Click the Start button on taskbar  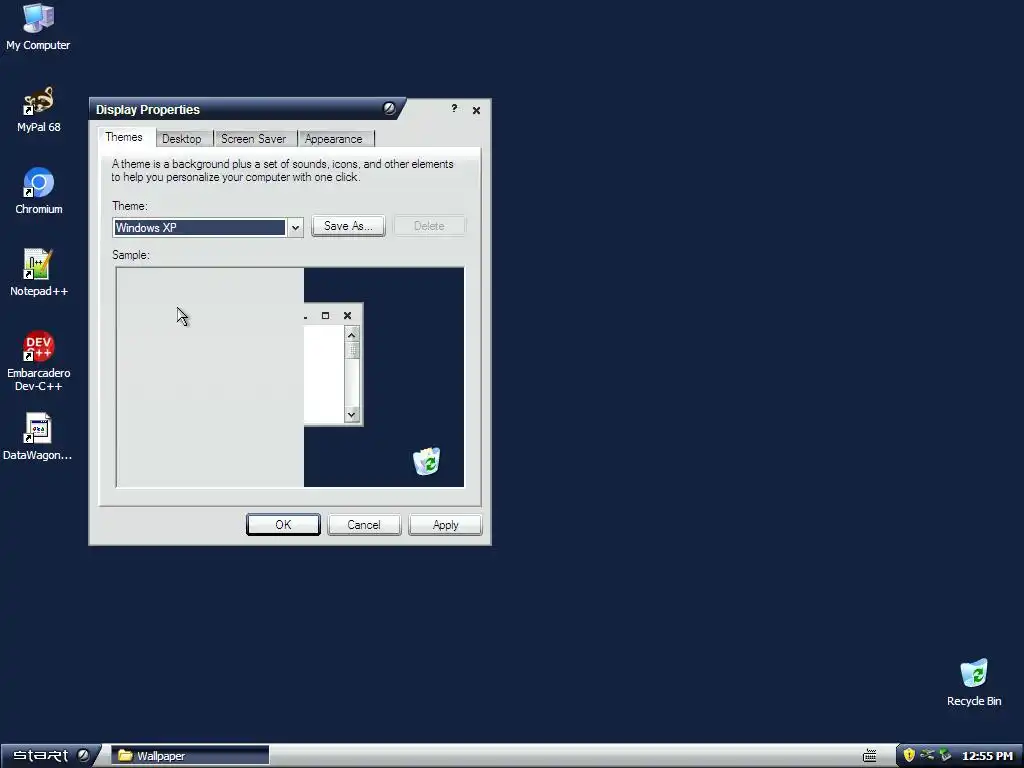[49, 756]
